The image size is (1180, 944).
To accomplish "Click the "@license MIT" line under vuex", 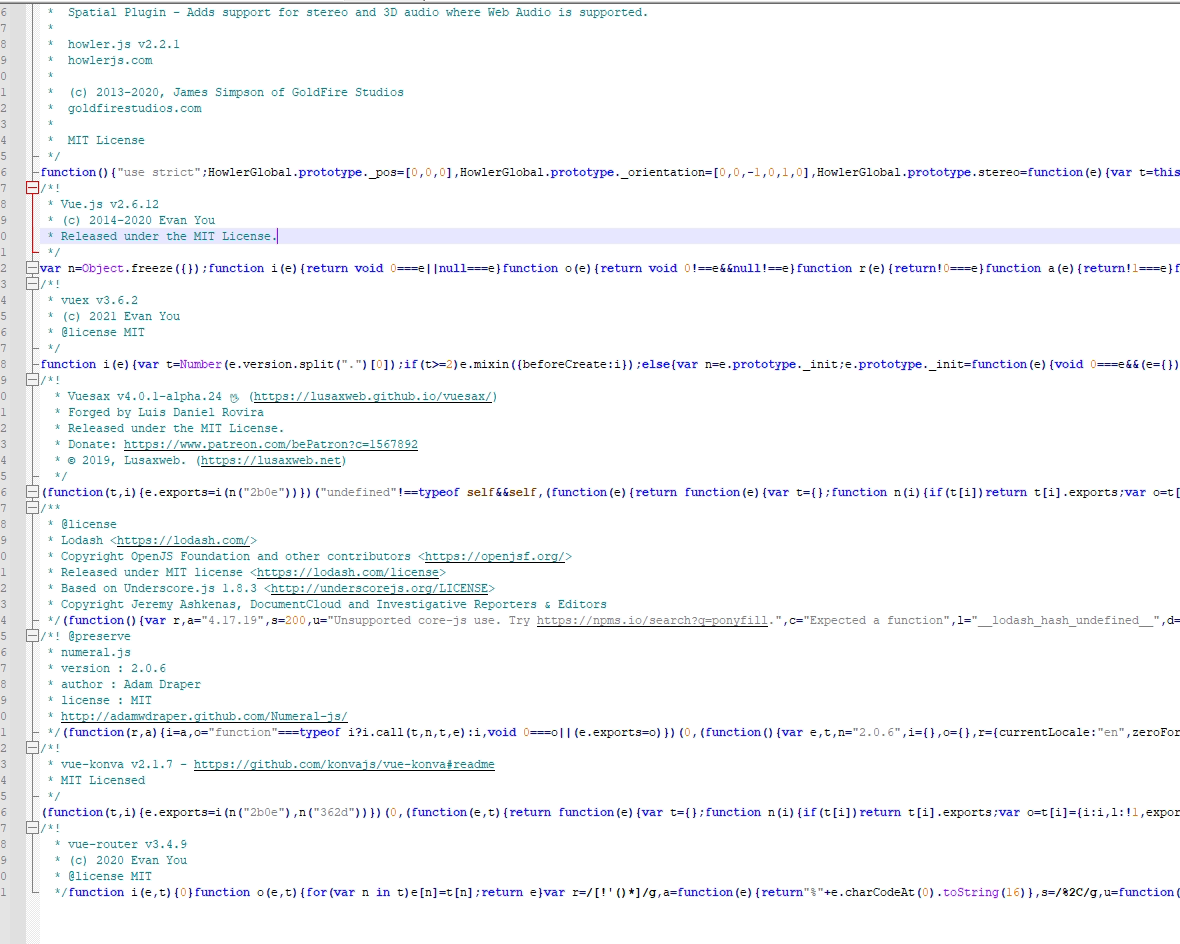I will pyautogui.click(x=103, y=333).
